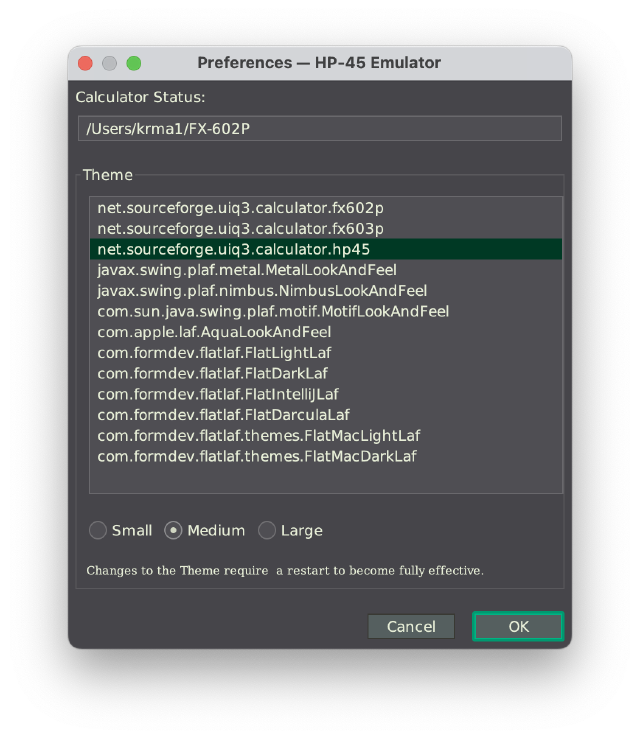Screen dimensions: 640x739
Task: Choose the FlatMacLightLaf theme
Action: coord(326,436)
